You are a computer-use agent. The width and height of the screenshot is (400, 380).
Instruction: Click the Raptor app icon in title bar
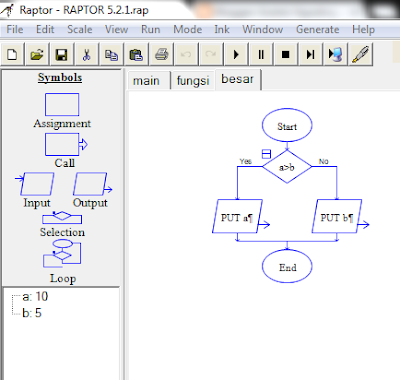point(7,10)
